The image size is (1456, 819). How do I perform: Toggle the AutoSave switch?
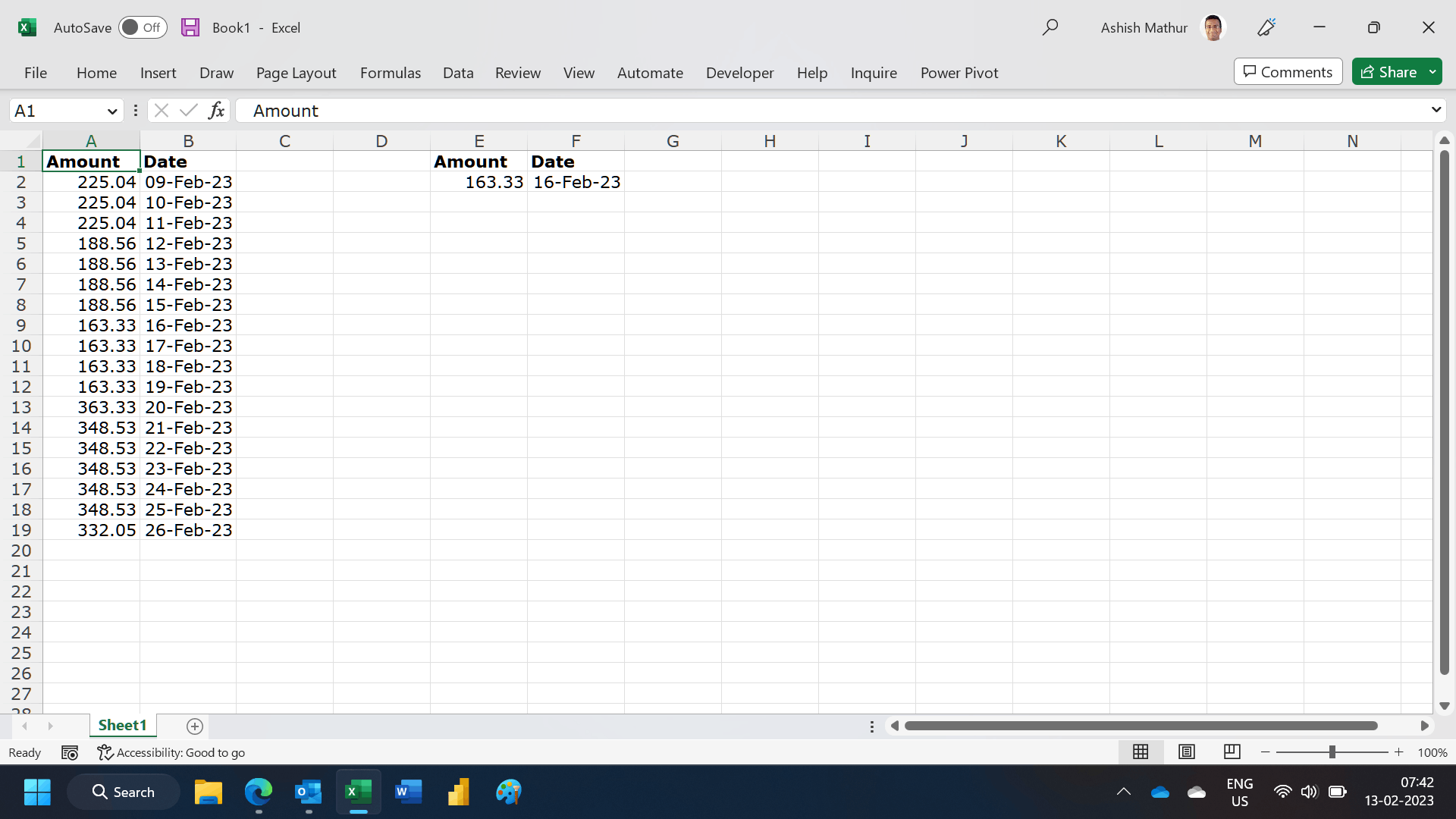[x=143, y=27]
